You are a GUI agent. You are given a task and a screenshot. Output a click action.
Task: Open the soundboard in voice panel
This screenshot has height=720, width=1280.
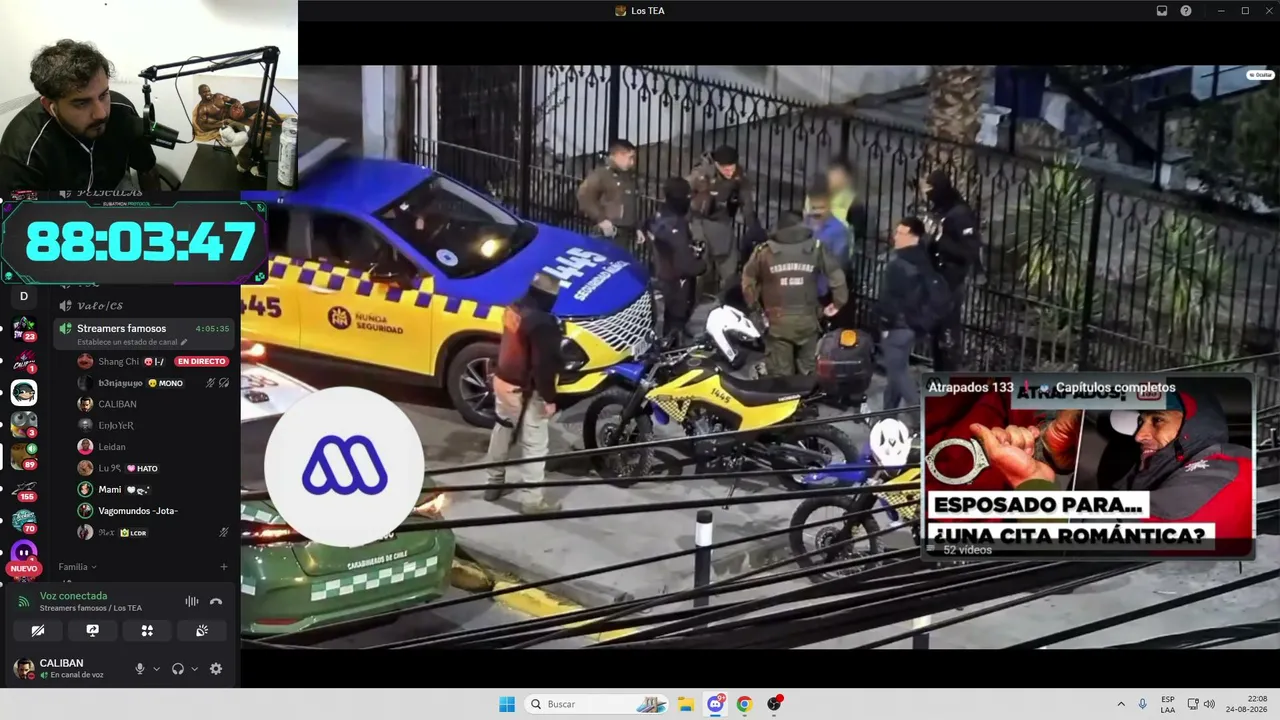201,630
